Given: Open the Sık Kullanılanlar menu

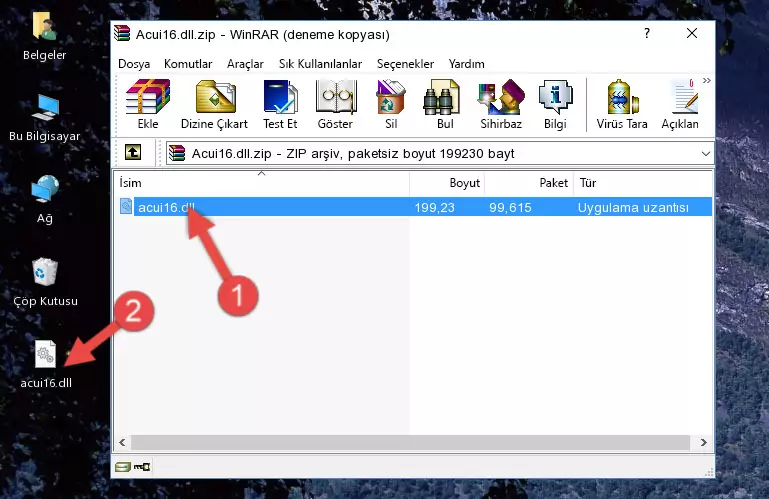Looking at the screenshot, I should [x=320, y=64].
